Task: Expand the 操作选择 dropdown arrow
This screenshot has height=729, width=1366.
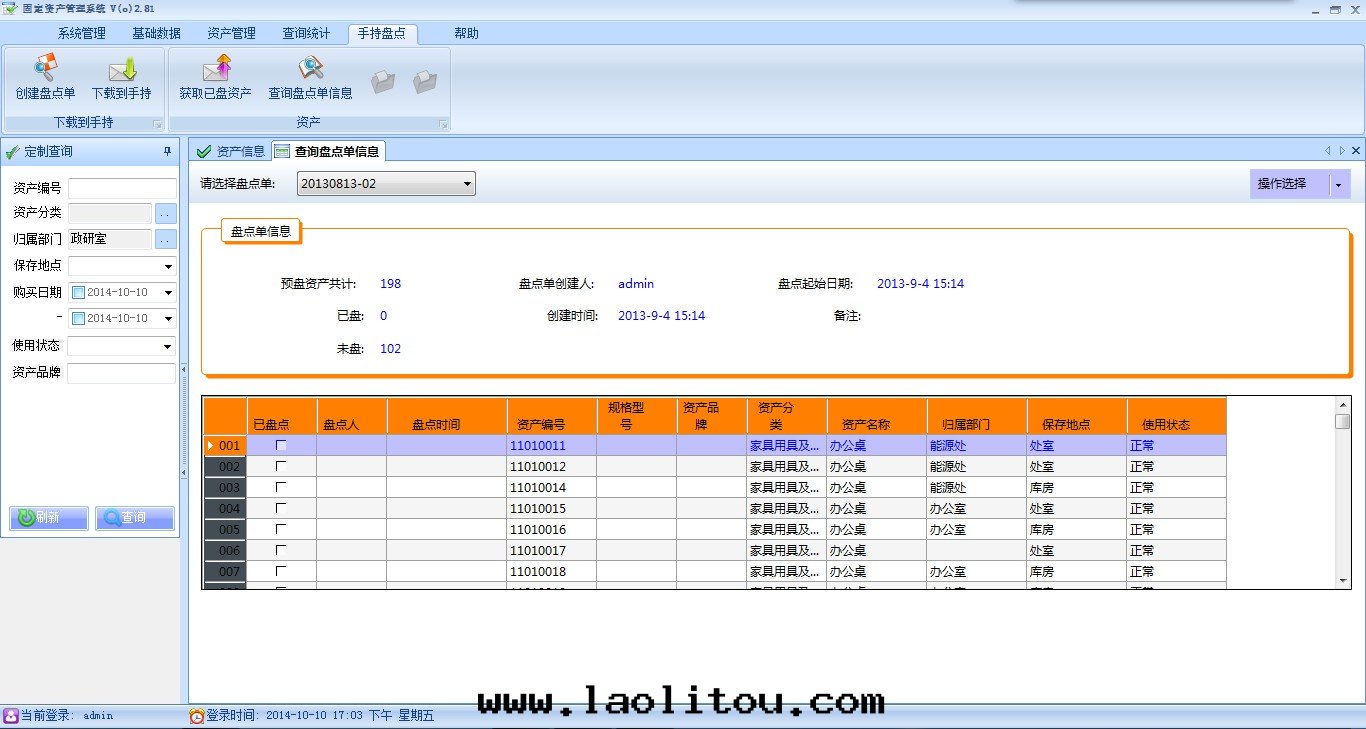Action: click(x=1338, y=184)
